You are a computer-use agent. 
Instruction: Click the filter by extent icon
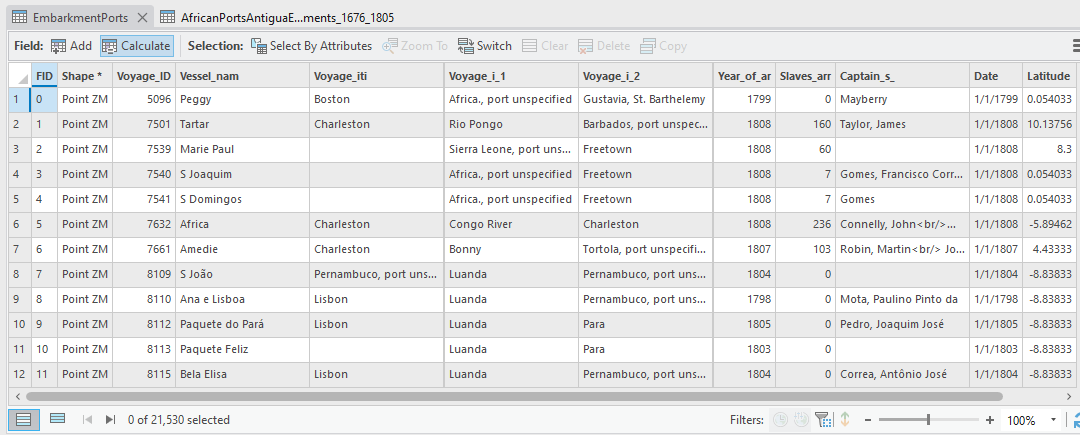pos(823,420)
